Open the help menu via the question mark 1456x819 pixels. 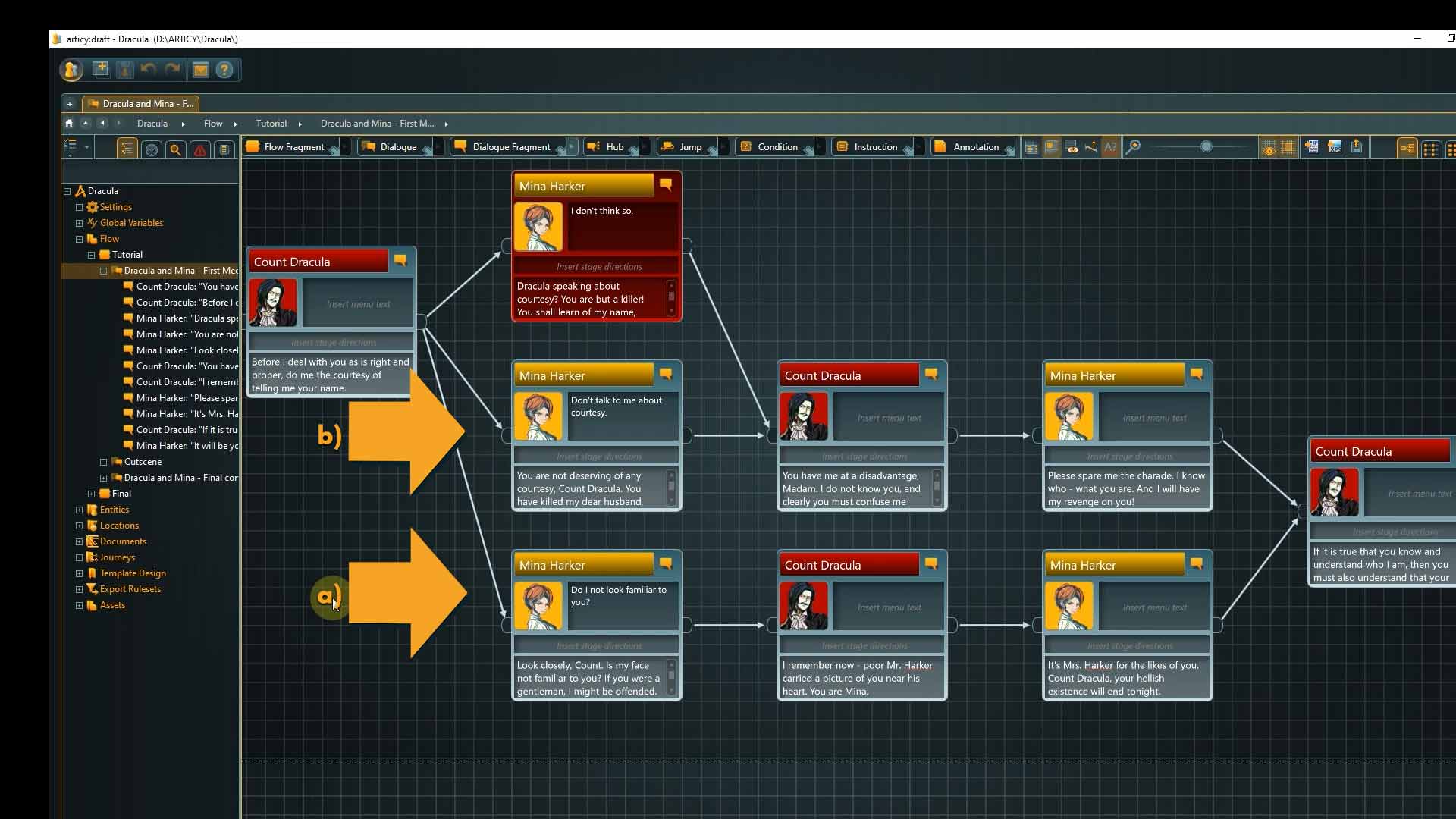[225, 70]
